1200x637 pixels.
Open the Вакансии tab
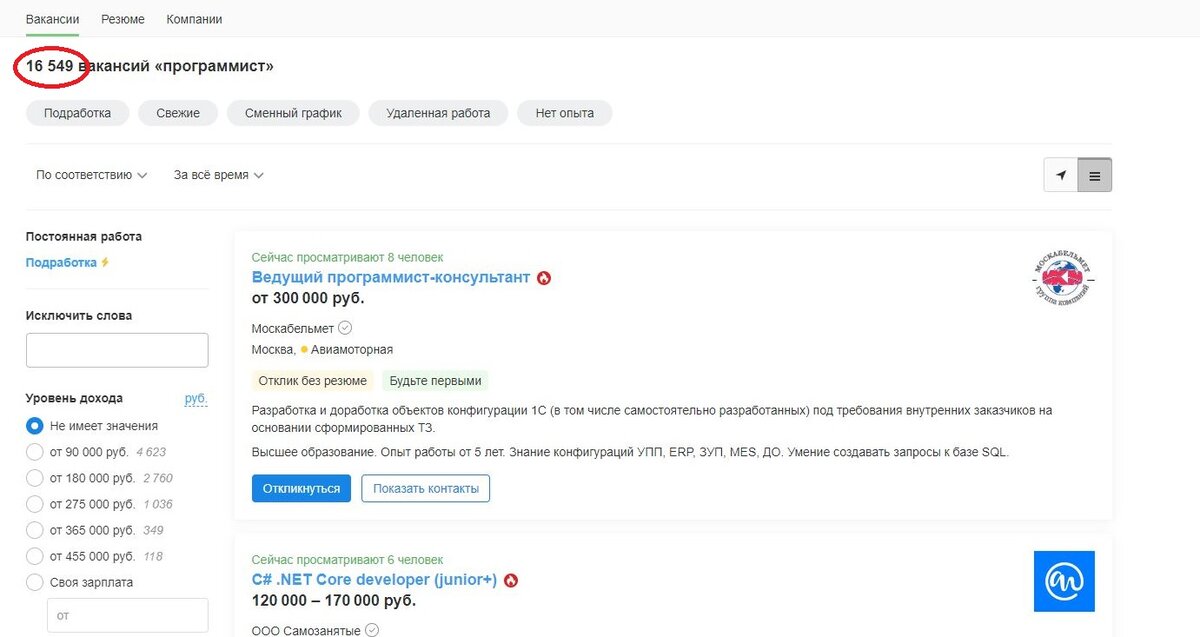click(53, 19)
